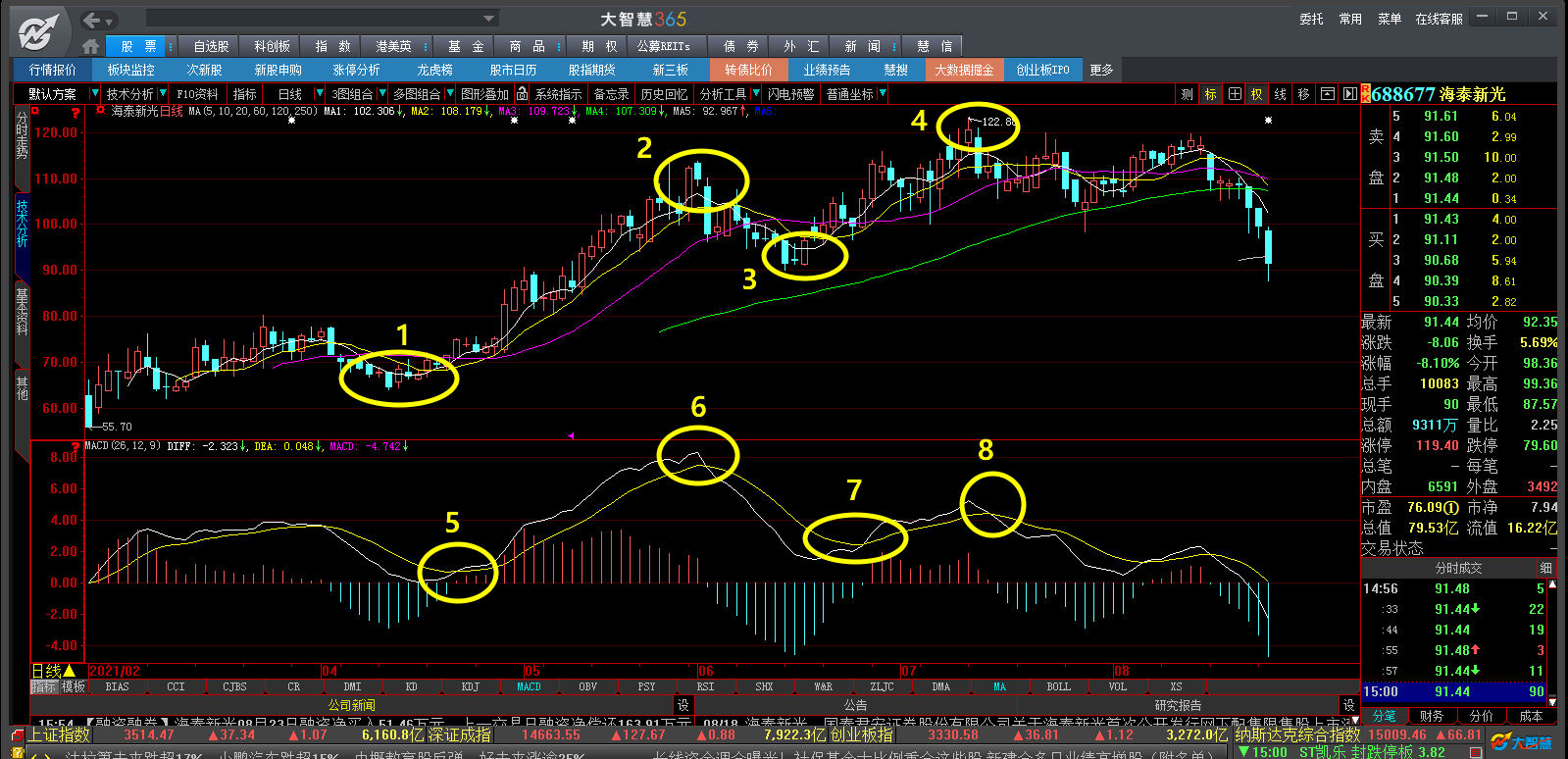Toggle the 测 measure tool
The width and height of the screenshot is (1568, 759).
point(1188,94)
